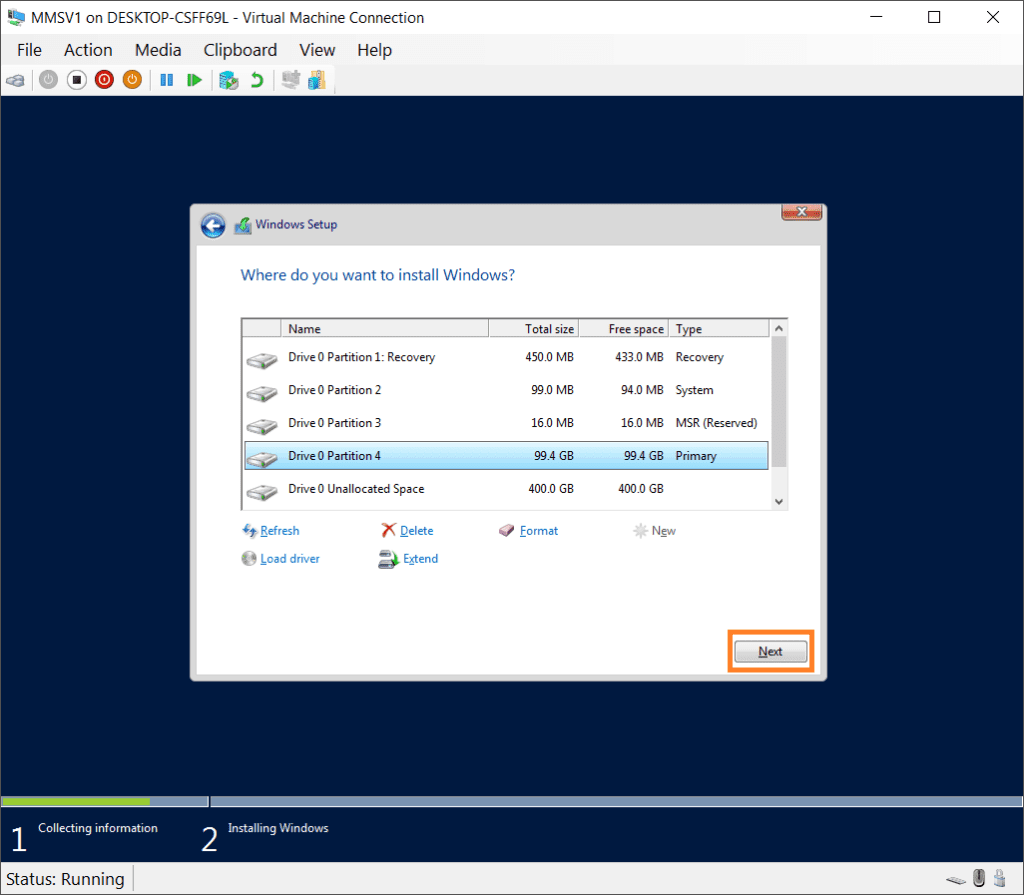
Task: Click the Total size column header
Action: [x=534, y=329]
